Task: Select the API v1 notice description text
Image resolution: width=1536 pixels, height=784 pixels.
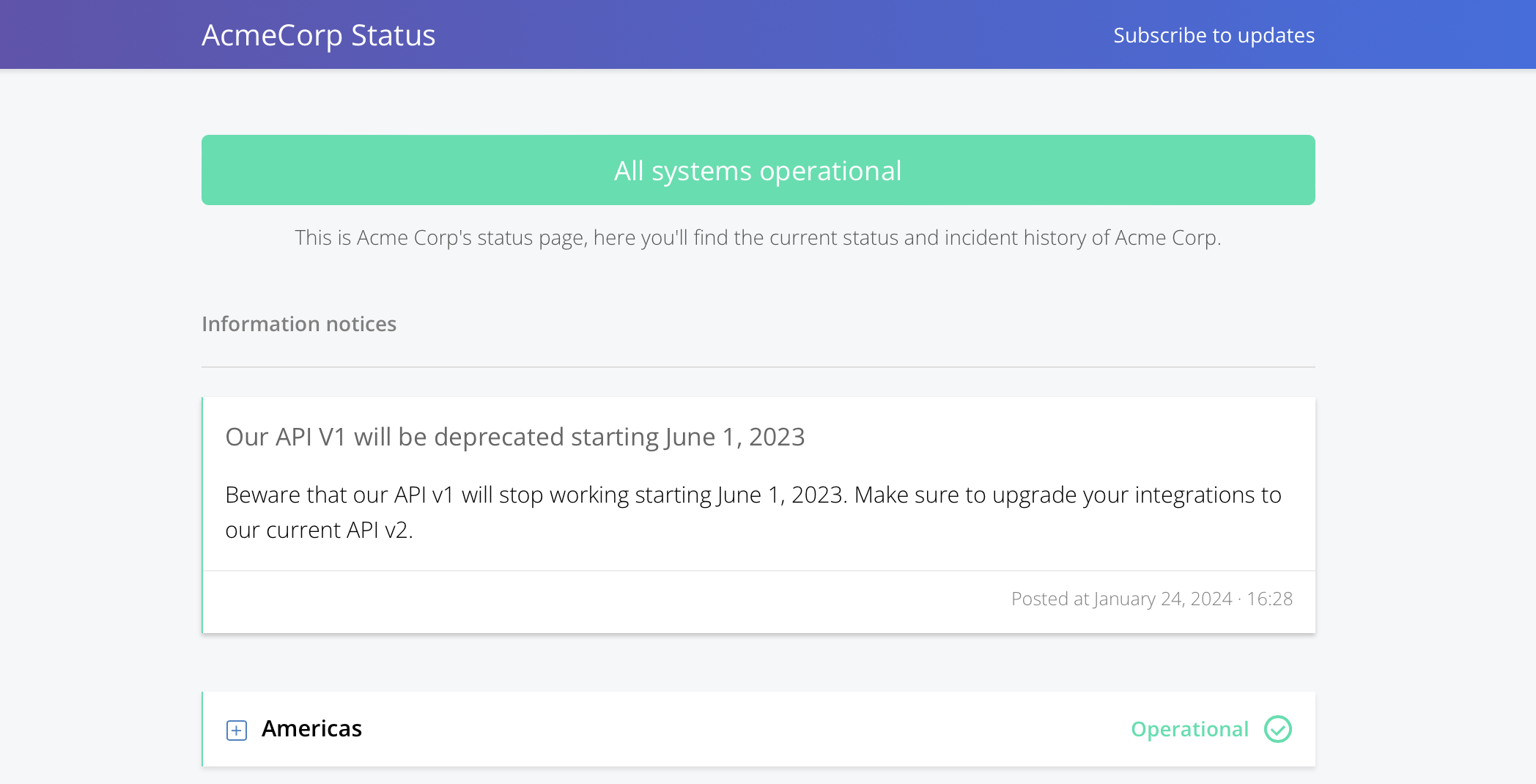Action: coord(753,512)
